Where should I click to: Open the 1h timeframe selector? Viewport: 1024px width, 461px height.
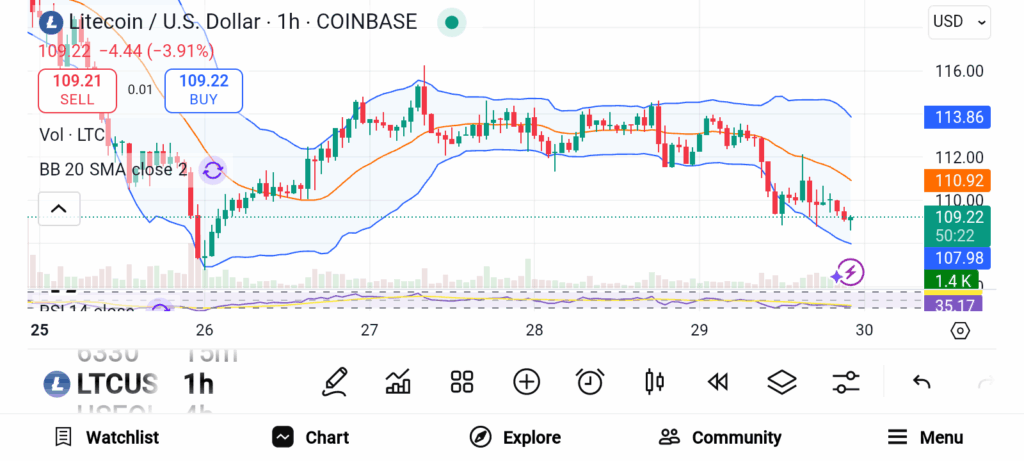[198, 383]
